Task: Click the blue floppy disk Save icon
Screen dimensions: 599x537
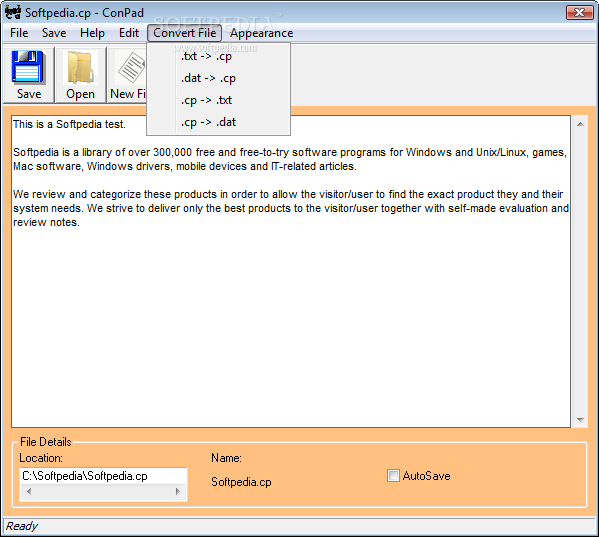Action: point(29,67)
